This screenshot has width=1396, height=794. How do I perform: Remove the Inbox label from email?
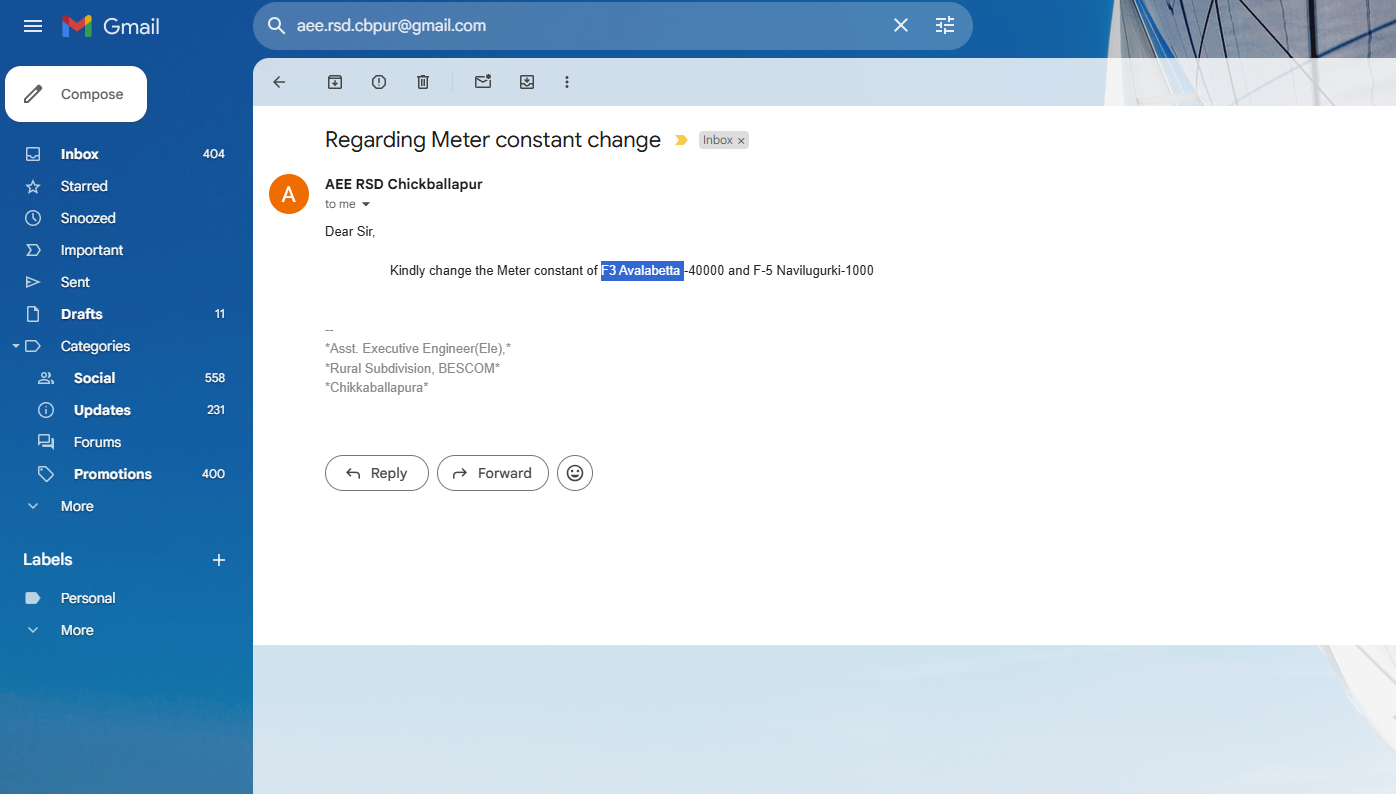[x=741, y=141]
